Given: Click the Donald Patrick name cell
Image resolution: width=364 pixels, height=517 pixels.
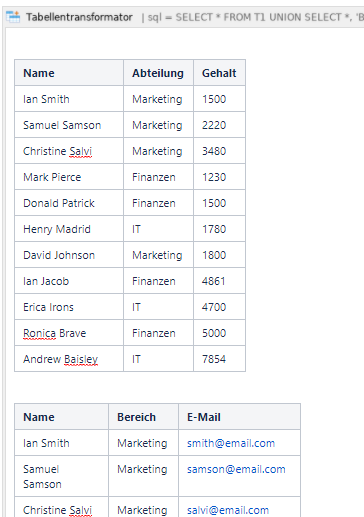Looking at the screenshot, I should pos(69,203).
